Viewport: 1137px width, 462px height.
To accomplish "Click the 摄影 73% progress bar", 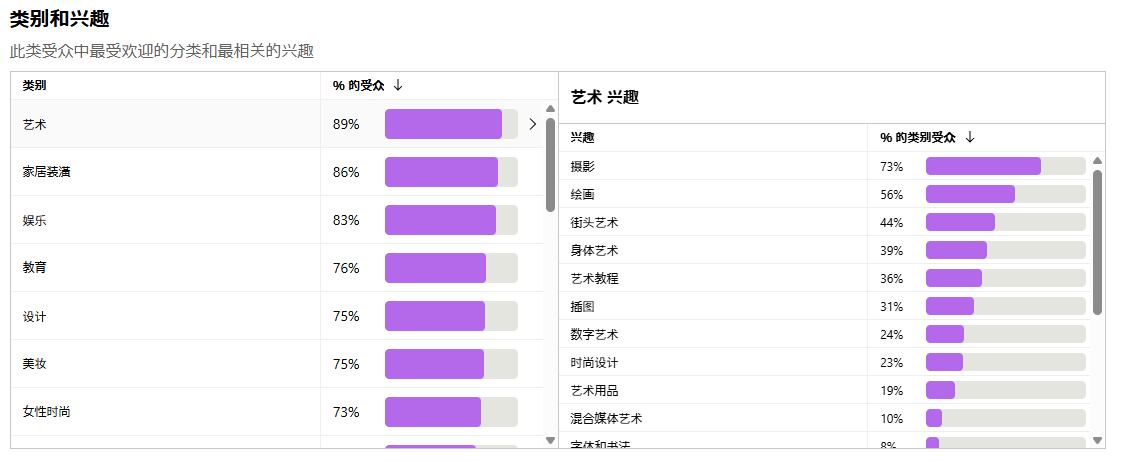I will point(1005,166).
